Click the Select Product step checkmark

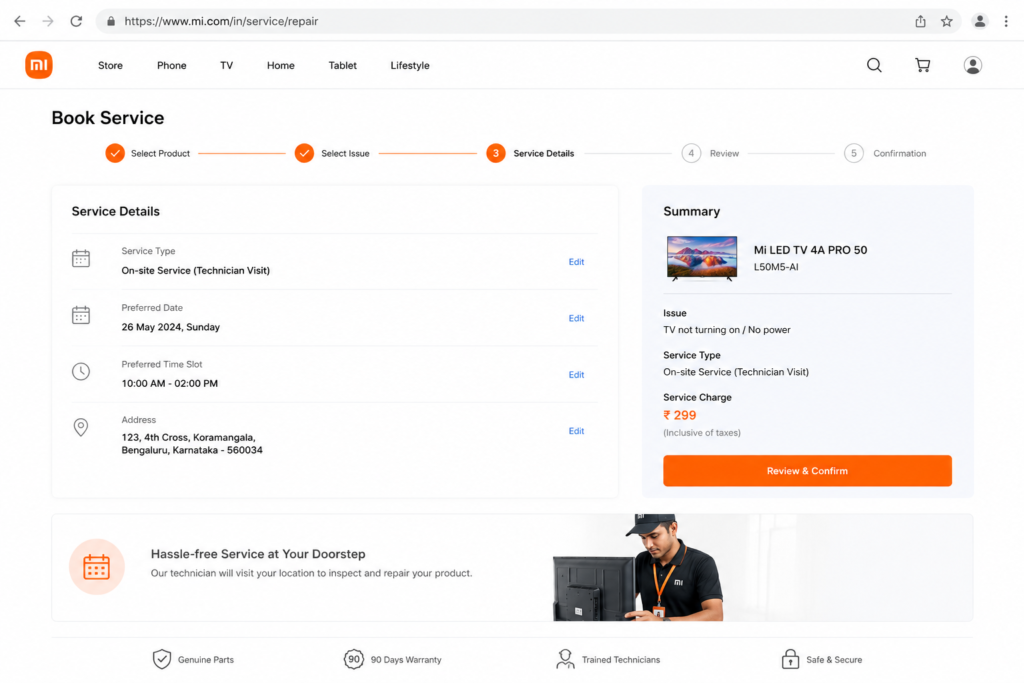coord(115,153)
